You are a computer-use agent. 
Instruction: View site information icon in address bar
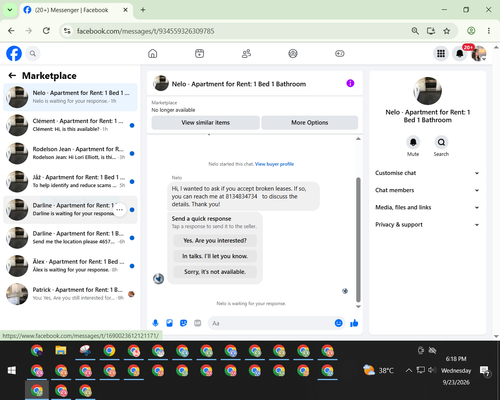(x=67, y=31)
